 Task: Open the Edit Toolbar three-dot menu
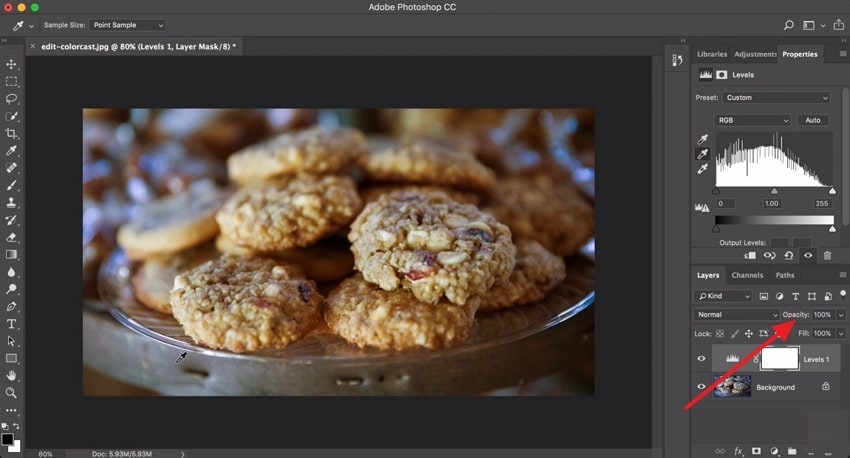11,410
